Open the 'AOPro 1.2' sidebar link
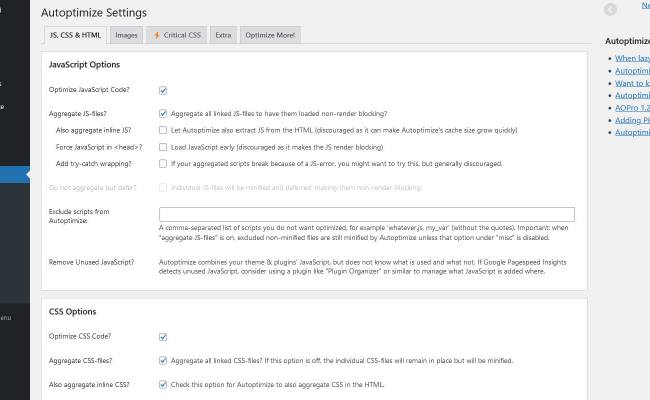Viewport: 650px width, 400px height. [632, 108]
